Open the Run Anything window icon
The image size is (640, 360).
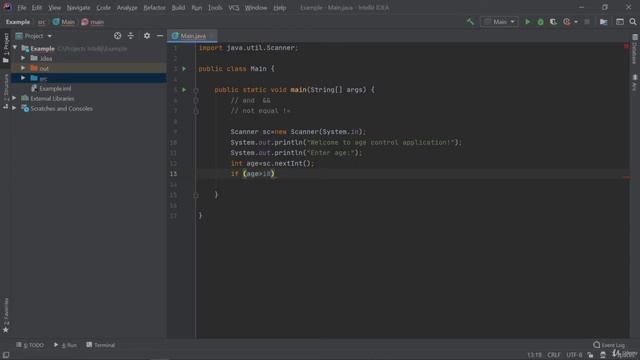(620, 22)
